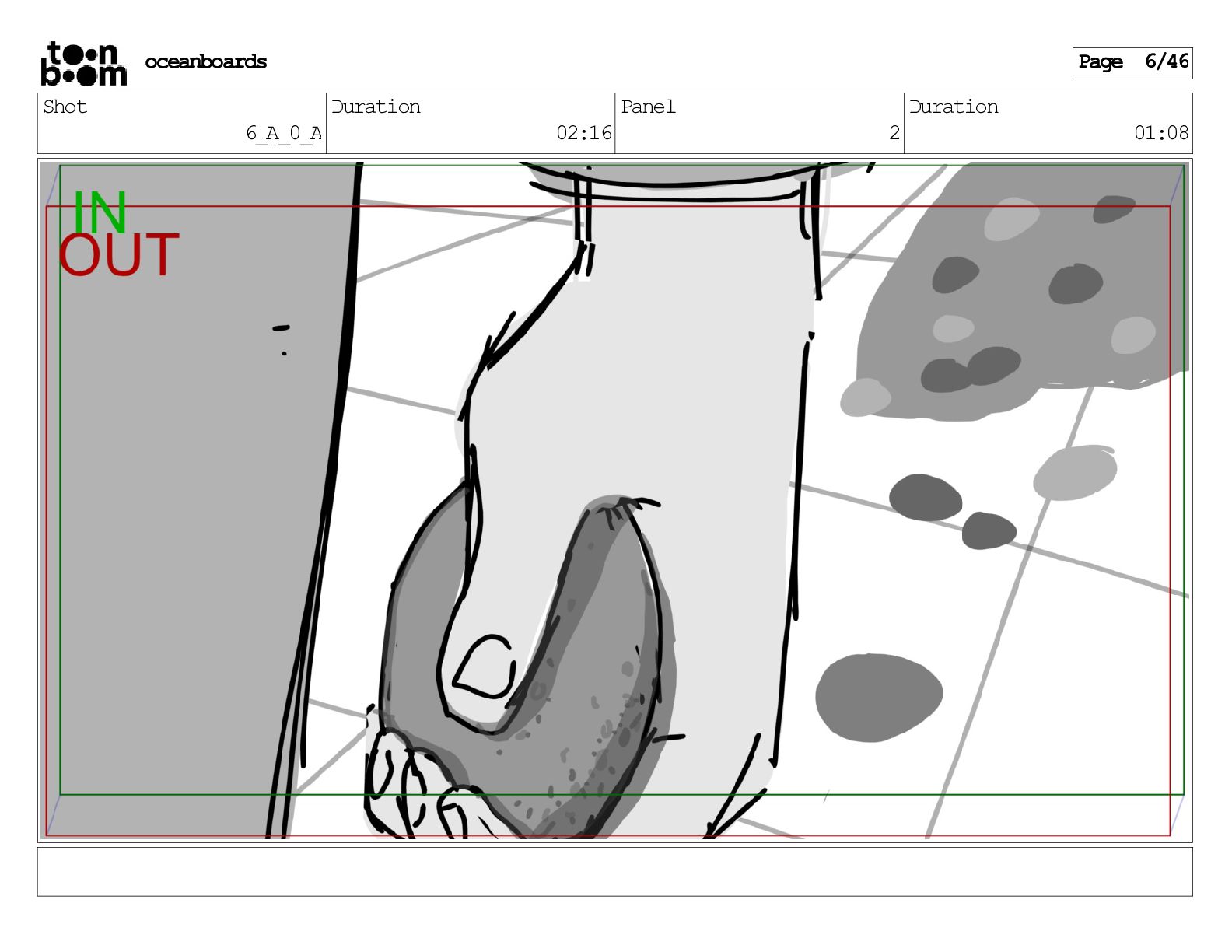The image size is (1232, 952).
Task: Click the storyboard panel drawing thumbnail
Action: pyautogui.click(x=614, y=500)
